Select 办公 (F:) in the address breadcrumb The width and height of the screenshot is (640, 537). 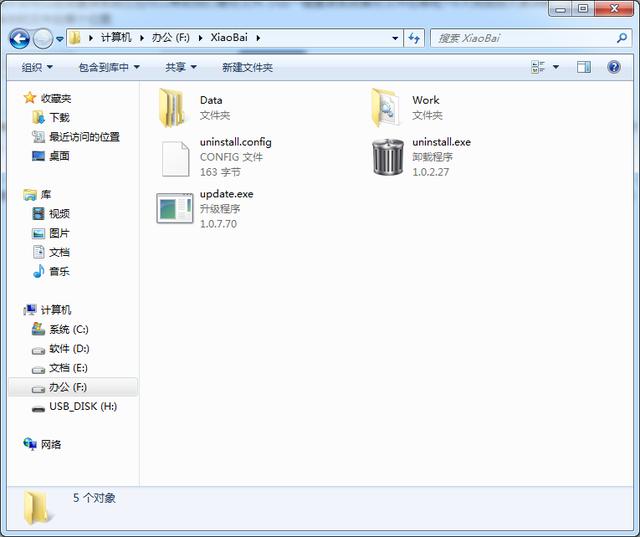click(x=171, y=38)
